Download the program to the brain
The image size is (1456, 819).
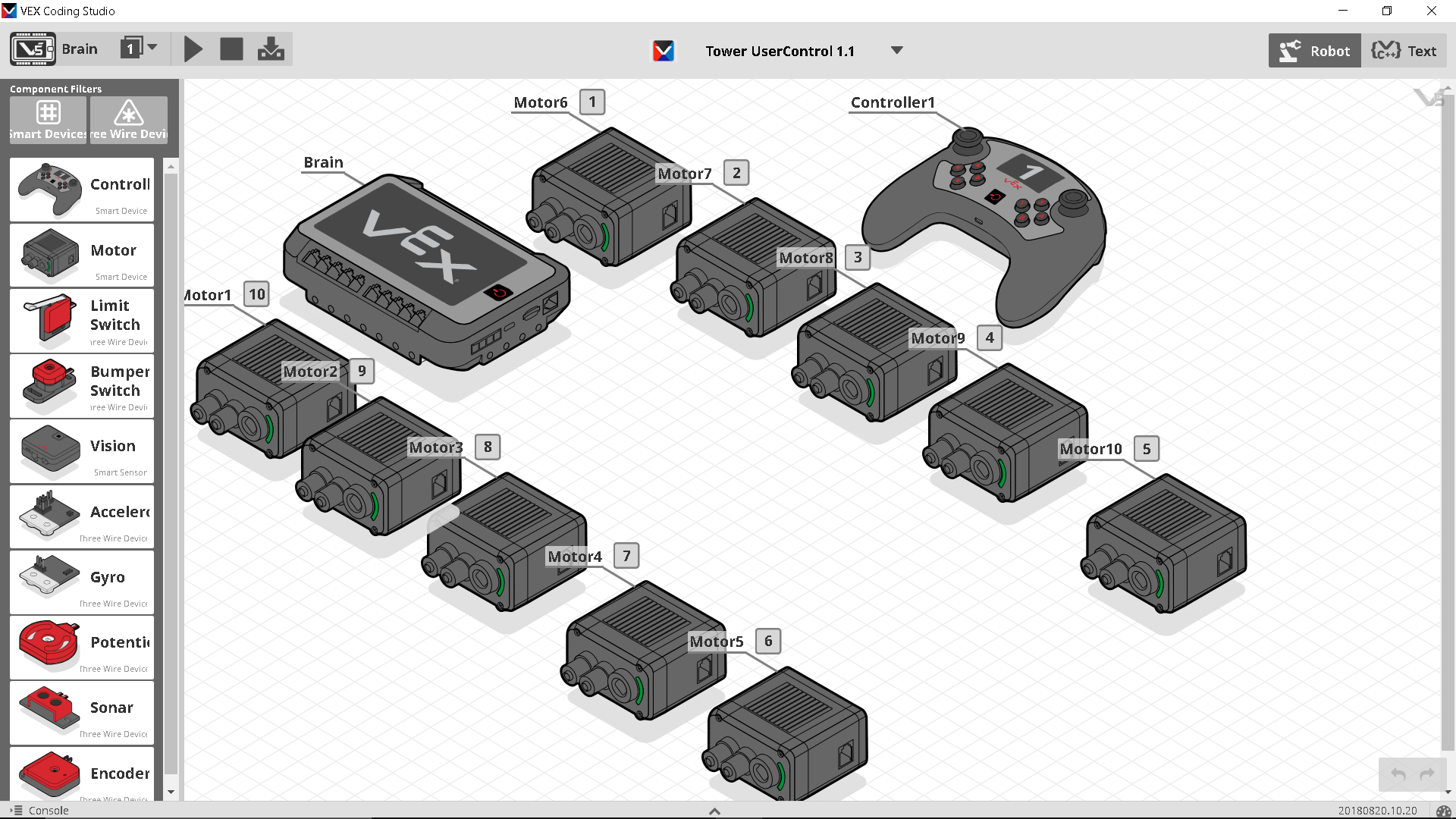point(271,49)
